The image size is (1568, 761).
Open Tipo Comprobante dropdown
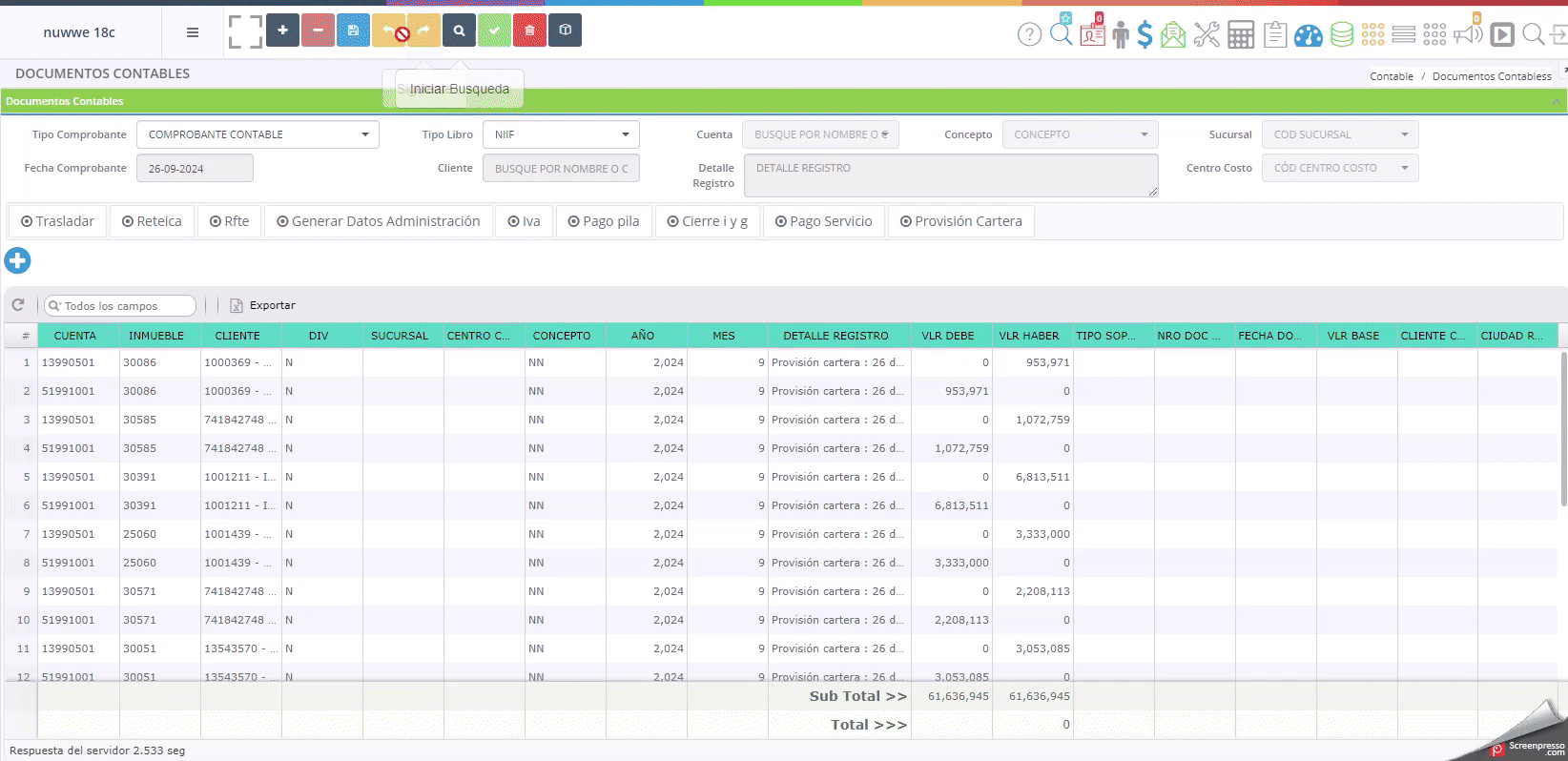(x=258, y=134)
